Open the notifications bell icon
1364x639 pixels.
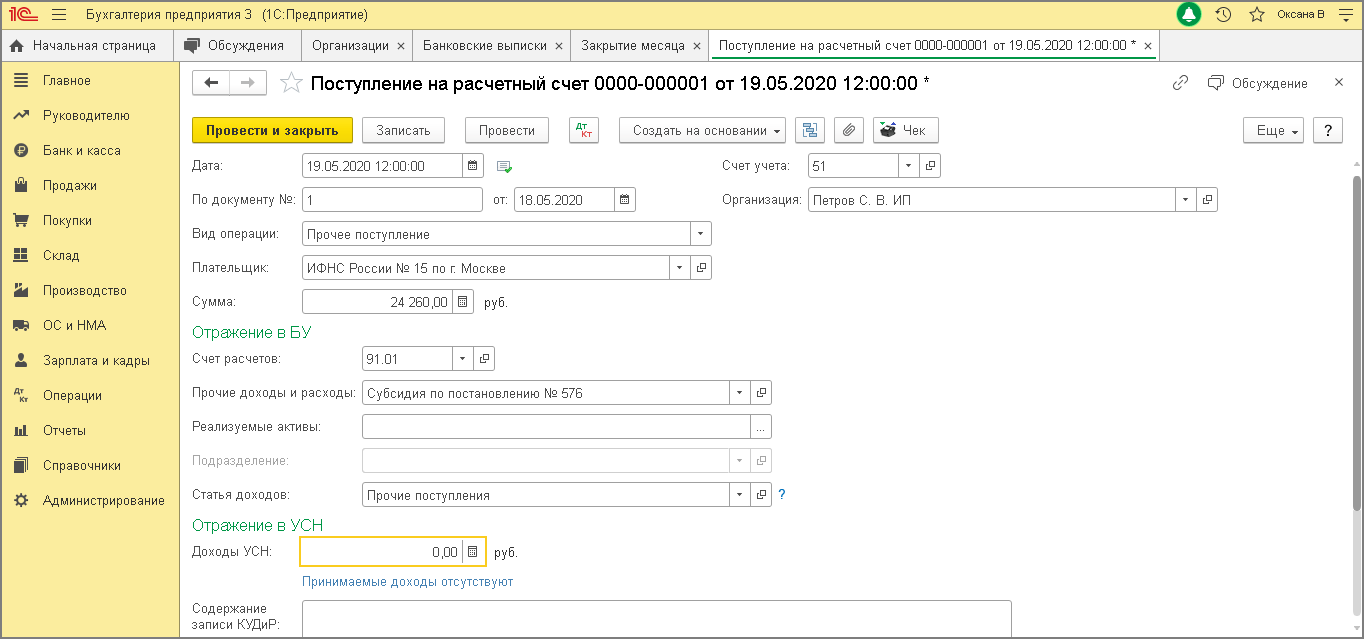tap(1189, 15)
